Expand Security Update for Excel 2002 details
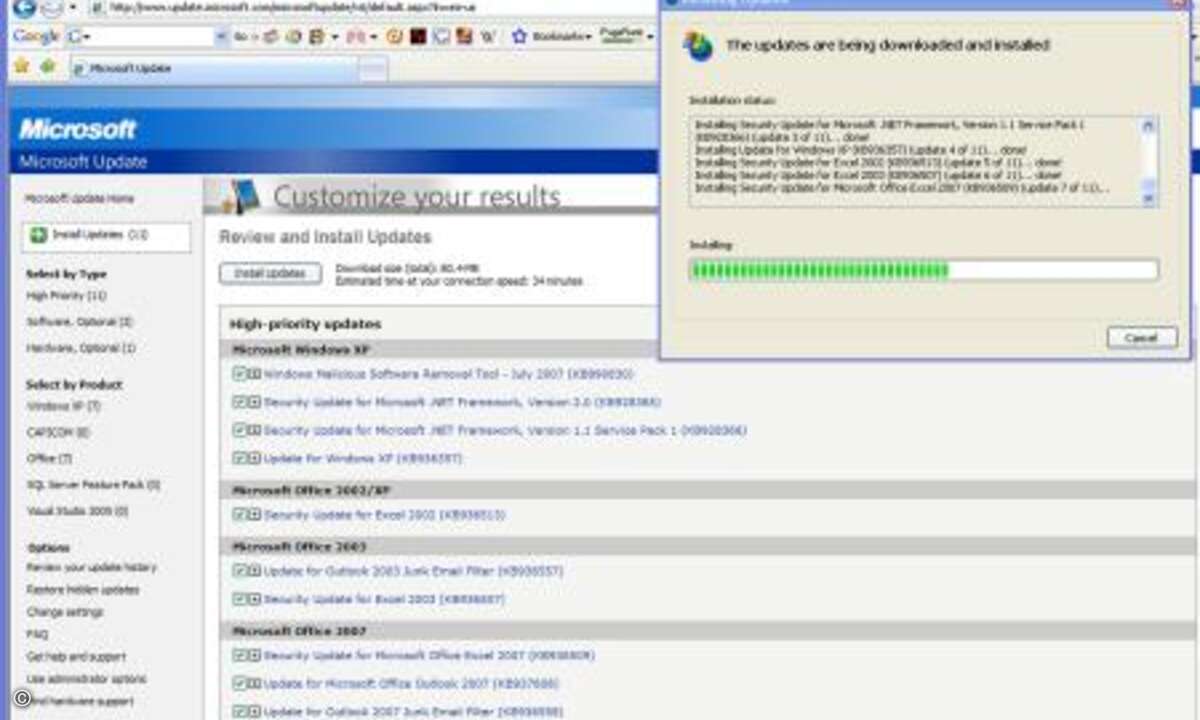Image resolution: width=1200 pixels, height=720 pixels. point(254,514)
